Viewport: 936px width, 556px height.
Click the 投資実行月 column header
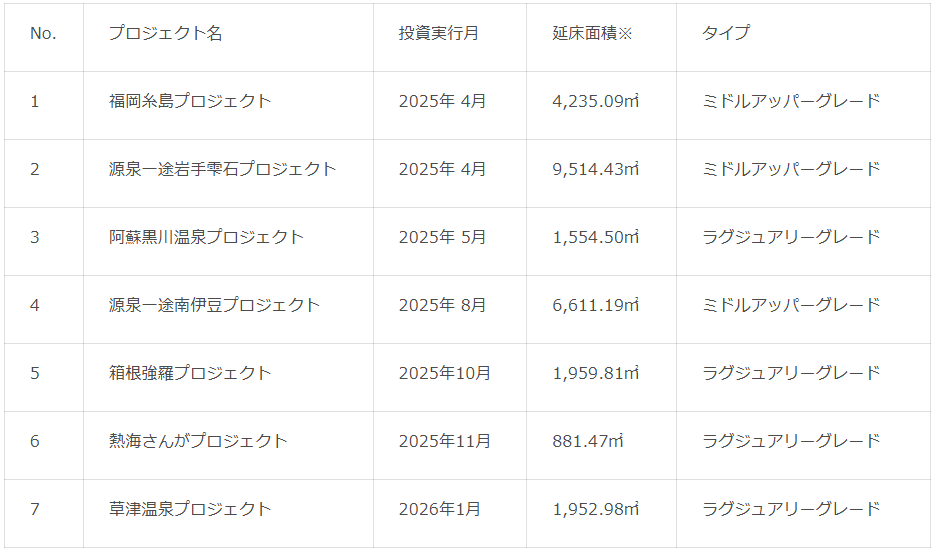tap(439, 33)
